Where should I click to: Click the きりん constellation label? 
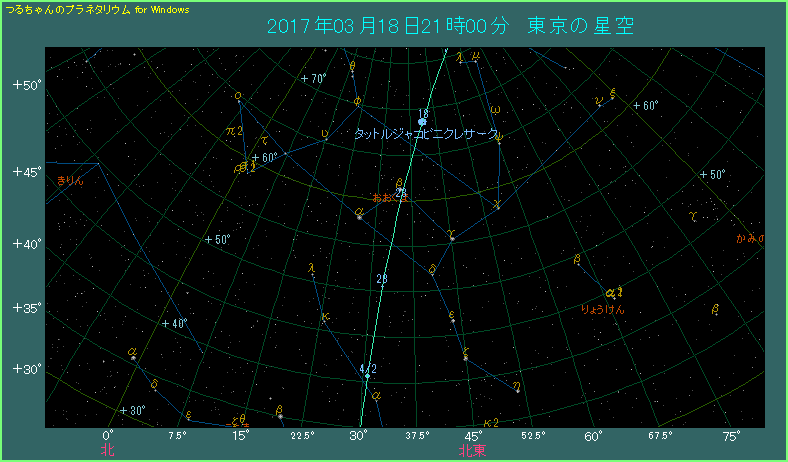[x=70, y=181]
